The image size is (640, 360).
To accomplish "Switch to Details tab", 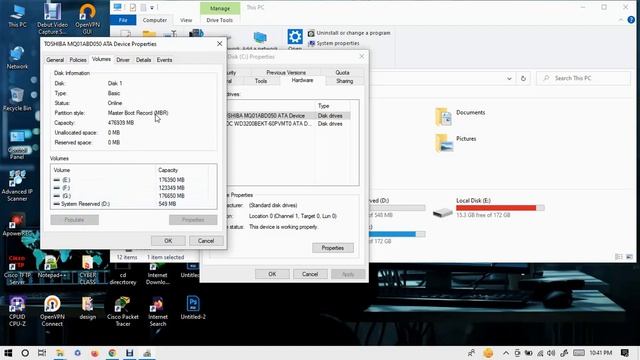I will point(143,60).
